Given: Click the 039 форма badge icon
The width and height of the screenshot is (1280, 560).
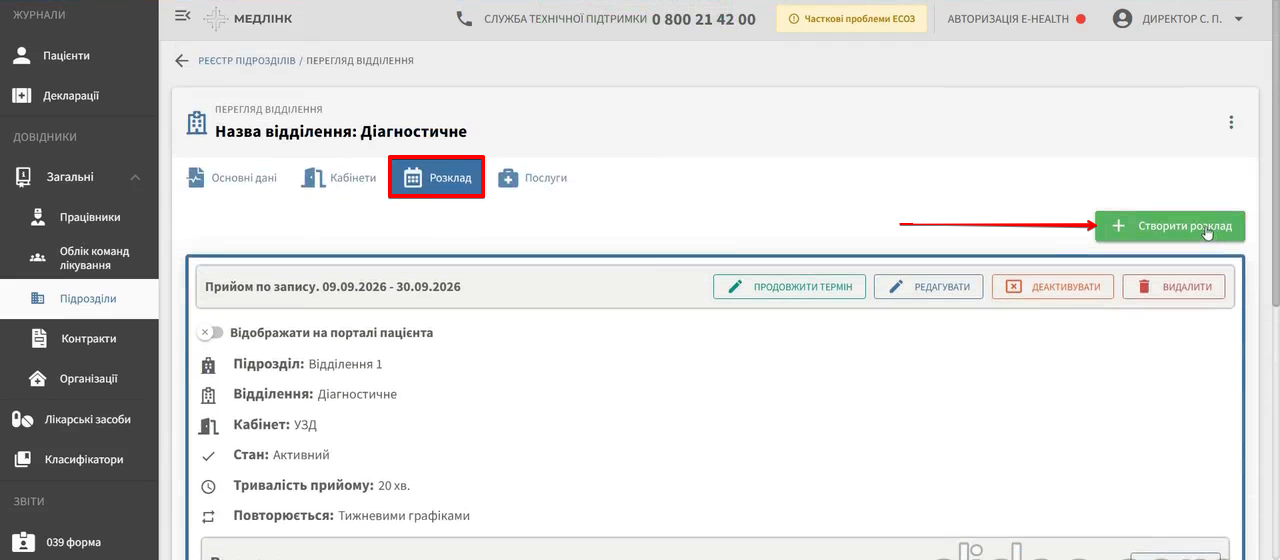Looking at the screenshot, I should pos(22,543).
